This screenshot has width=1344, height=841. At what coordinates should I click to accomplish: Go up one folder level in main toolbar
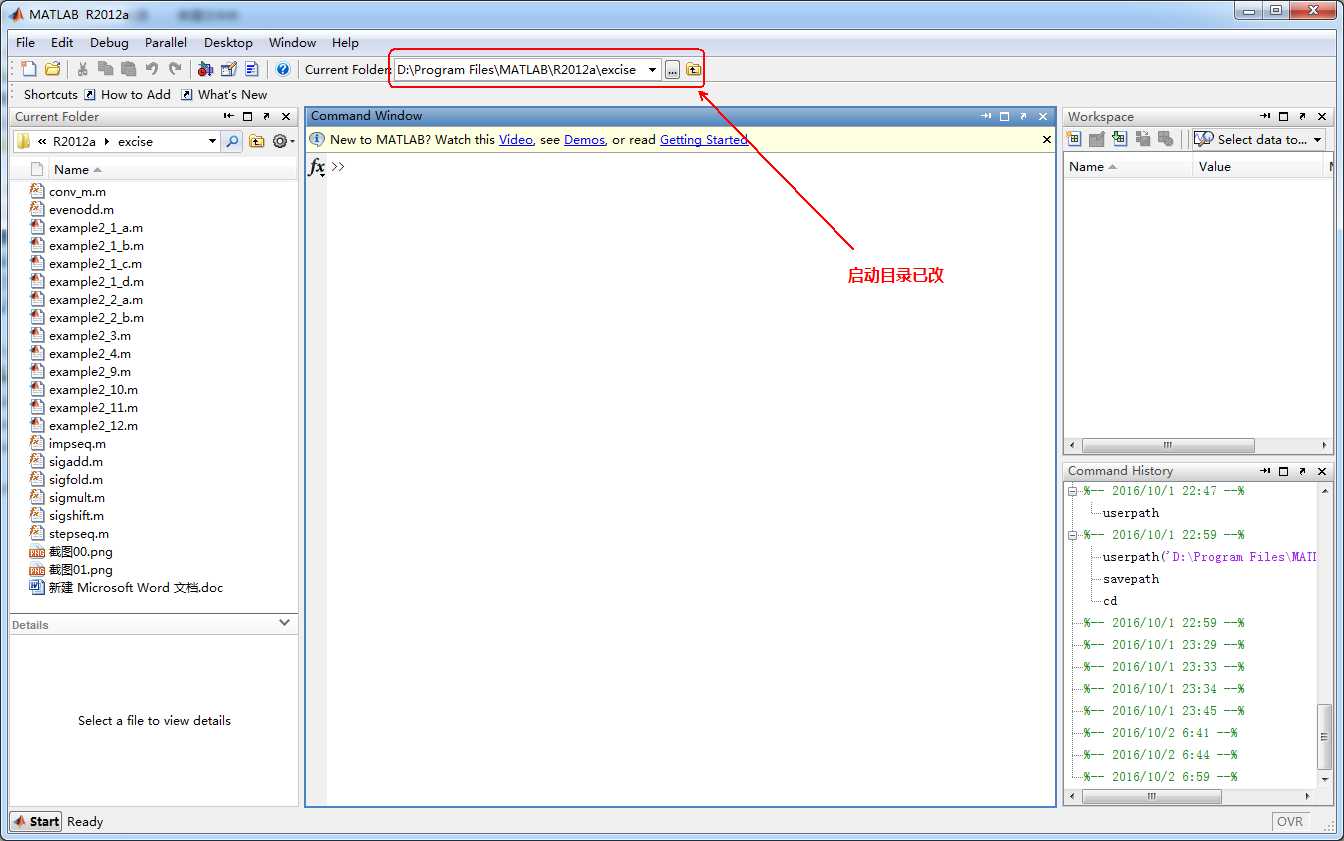point(693,70)
